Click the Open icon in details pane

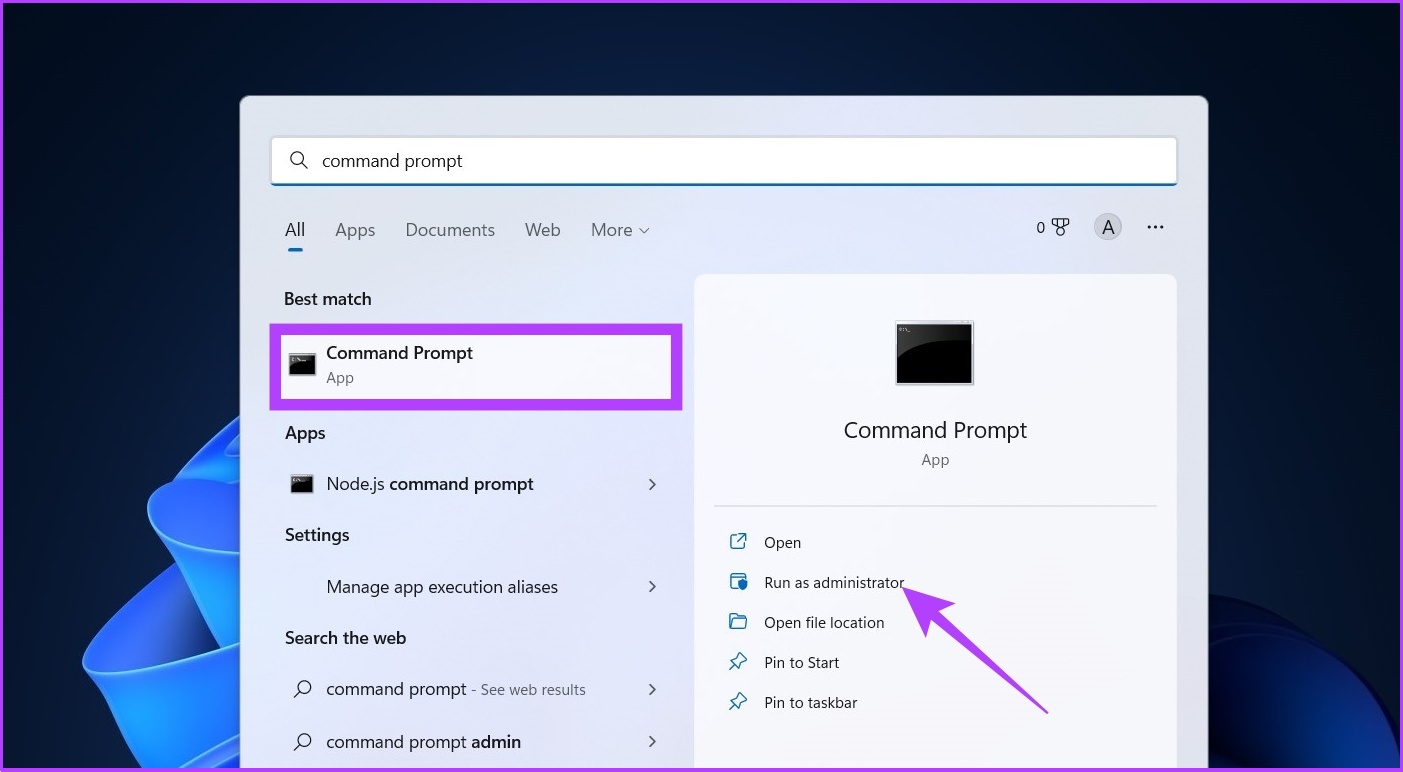click(x=738, y=542)
